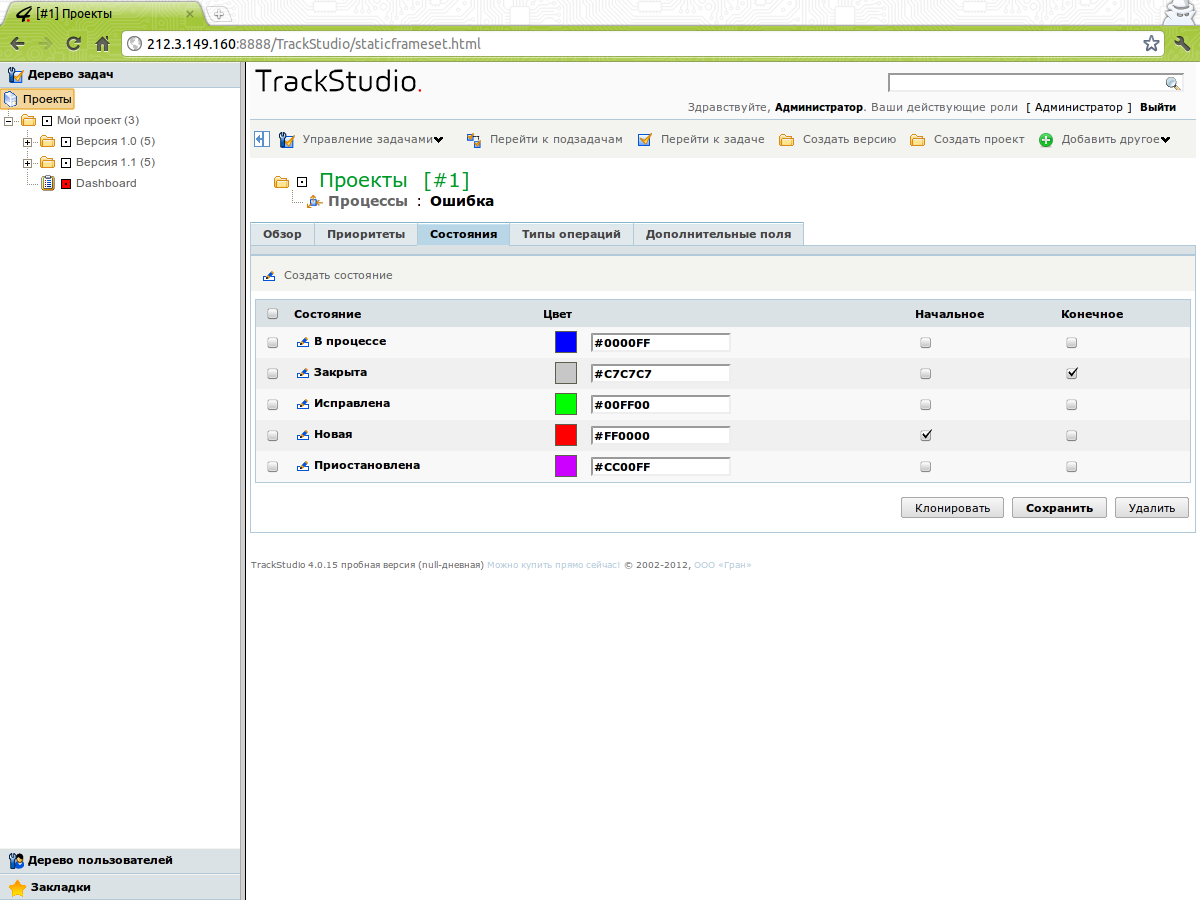1200x900 pixels.
Task: Open the Управление задачами dropdown arrow
Action: click(438, 140)
